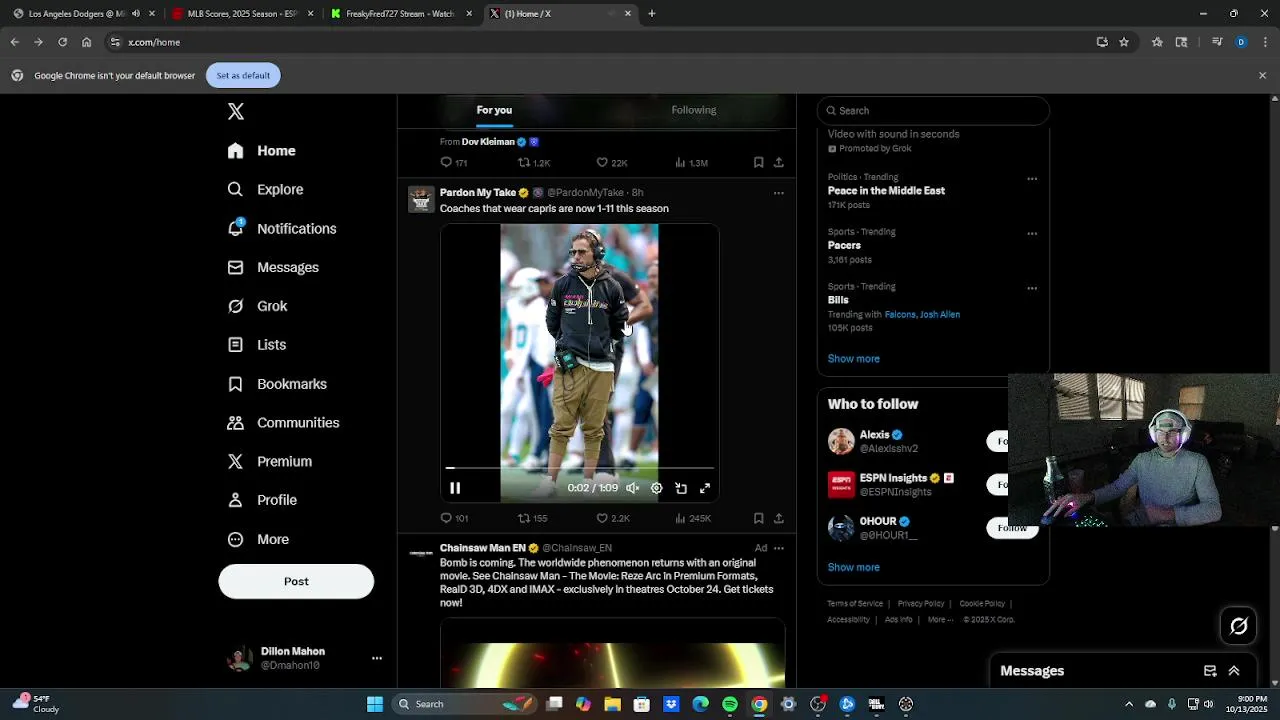
Task: Show more Who to follow suggestions
Action: pos(853,567)
